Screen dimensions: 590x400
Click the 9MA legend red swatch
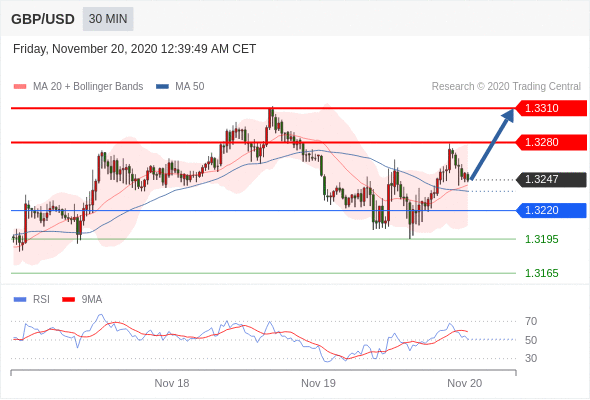point(68,300)
